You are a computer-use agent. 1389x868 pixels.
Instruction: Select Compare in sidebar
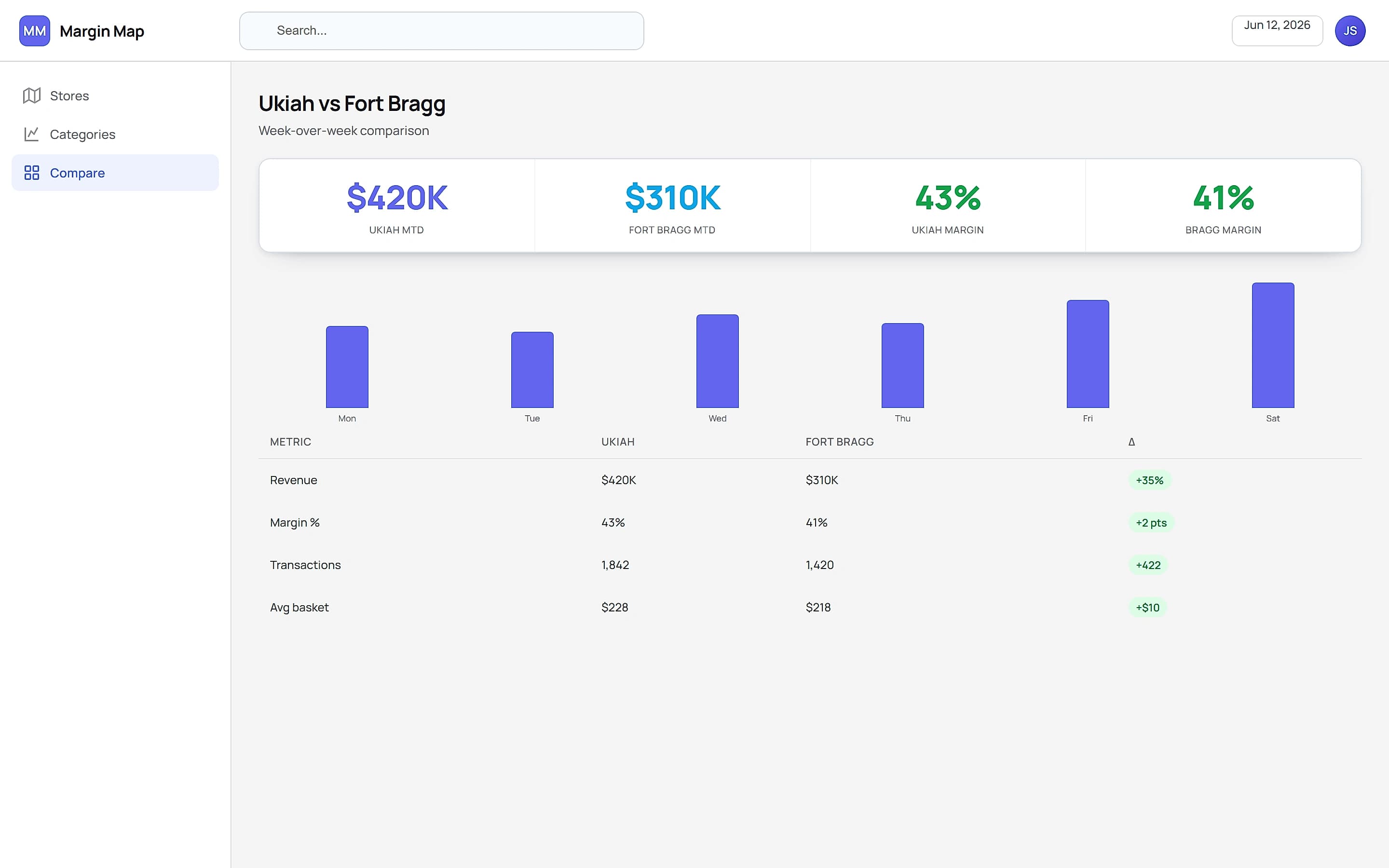[115, 172]
